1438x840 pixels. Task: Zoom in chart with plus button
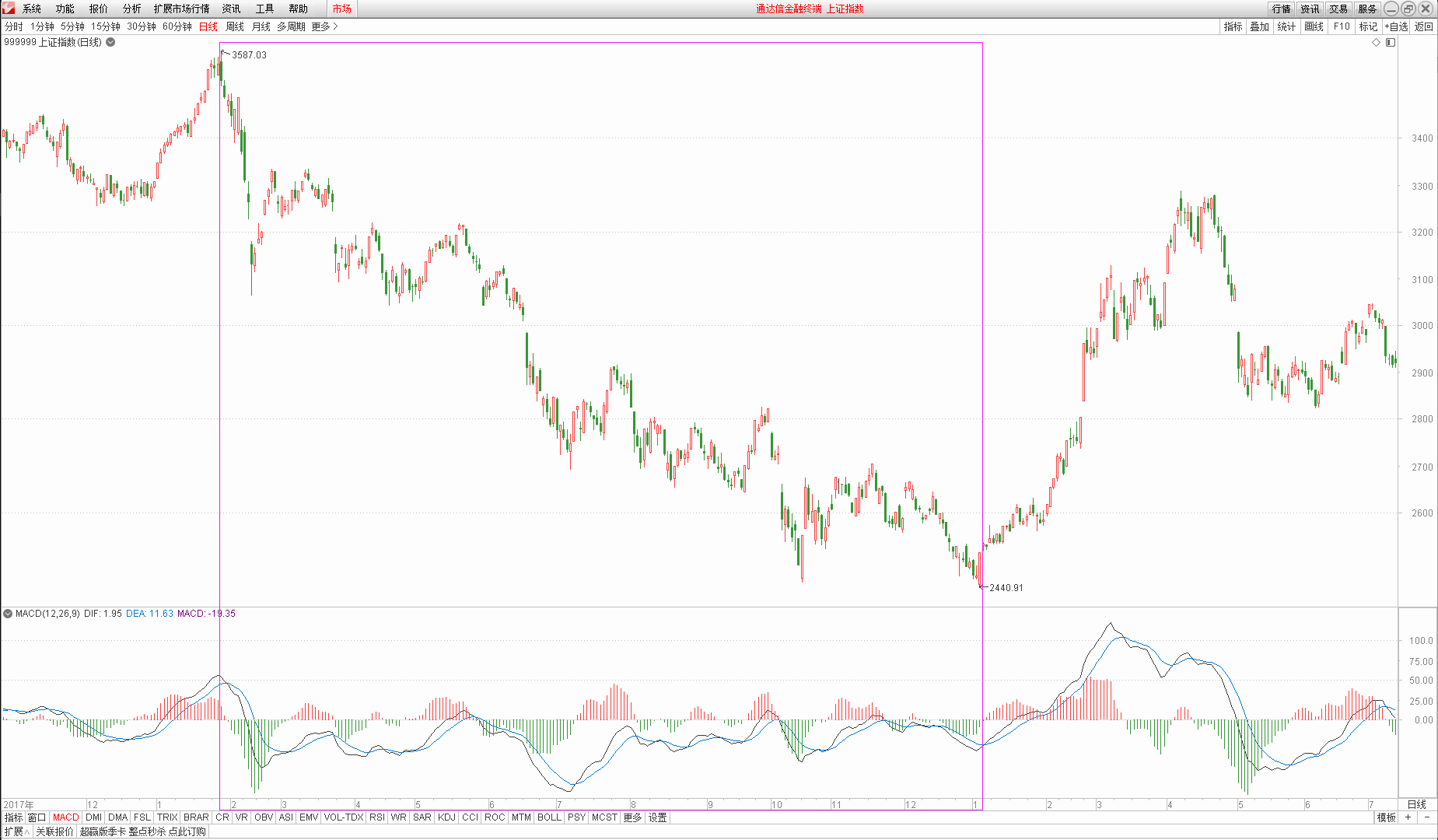point(1408,817)
